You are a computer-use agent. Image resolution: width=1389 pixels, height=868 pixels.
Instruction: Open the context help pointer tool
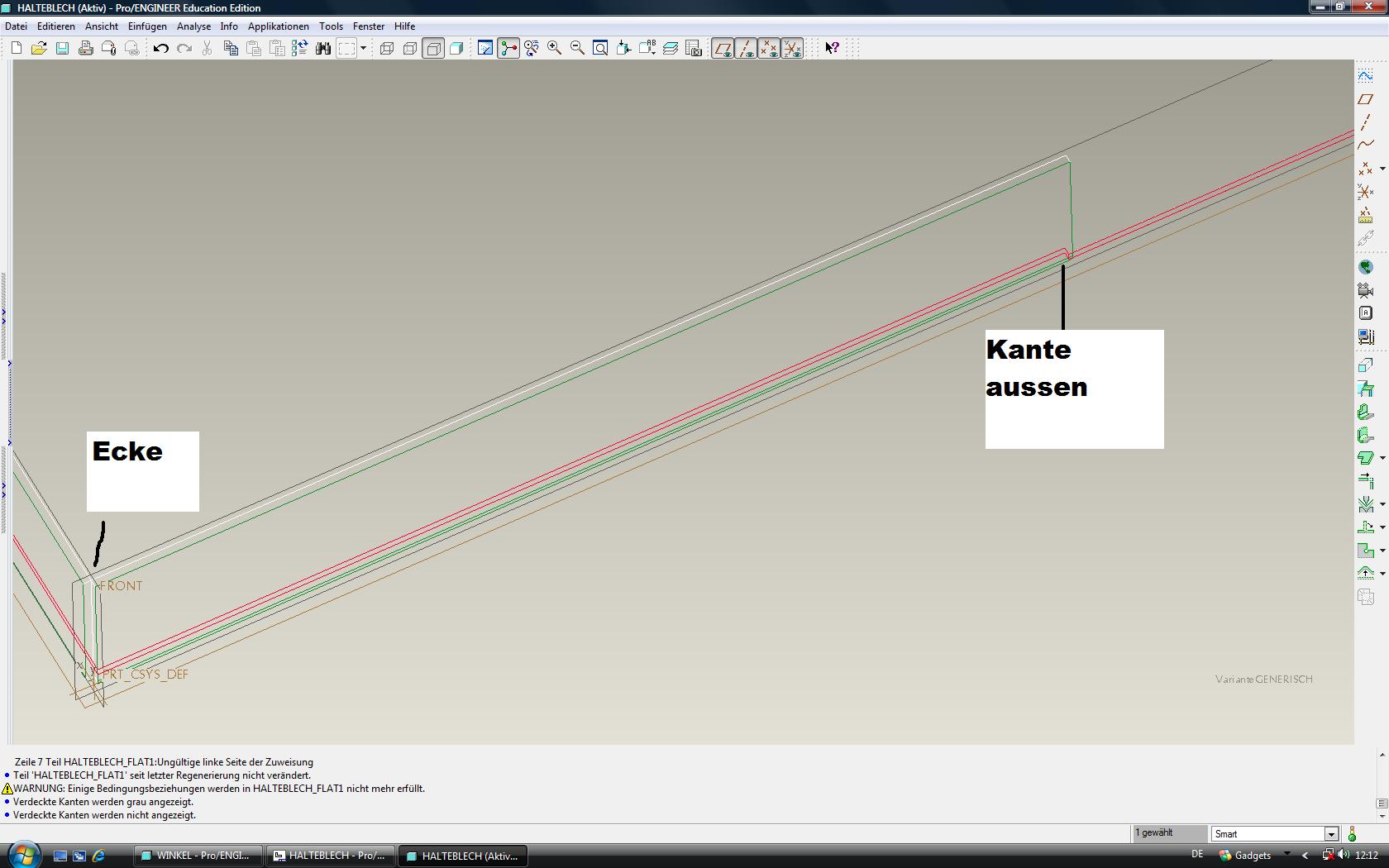click(833, 48)
